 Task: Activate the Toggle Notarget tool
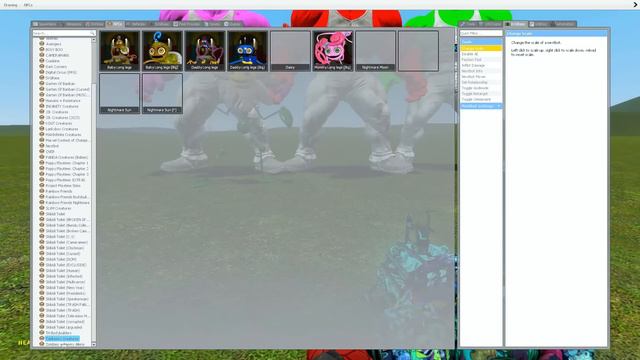pos(481,94)
